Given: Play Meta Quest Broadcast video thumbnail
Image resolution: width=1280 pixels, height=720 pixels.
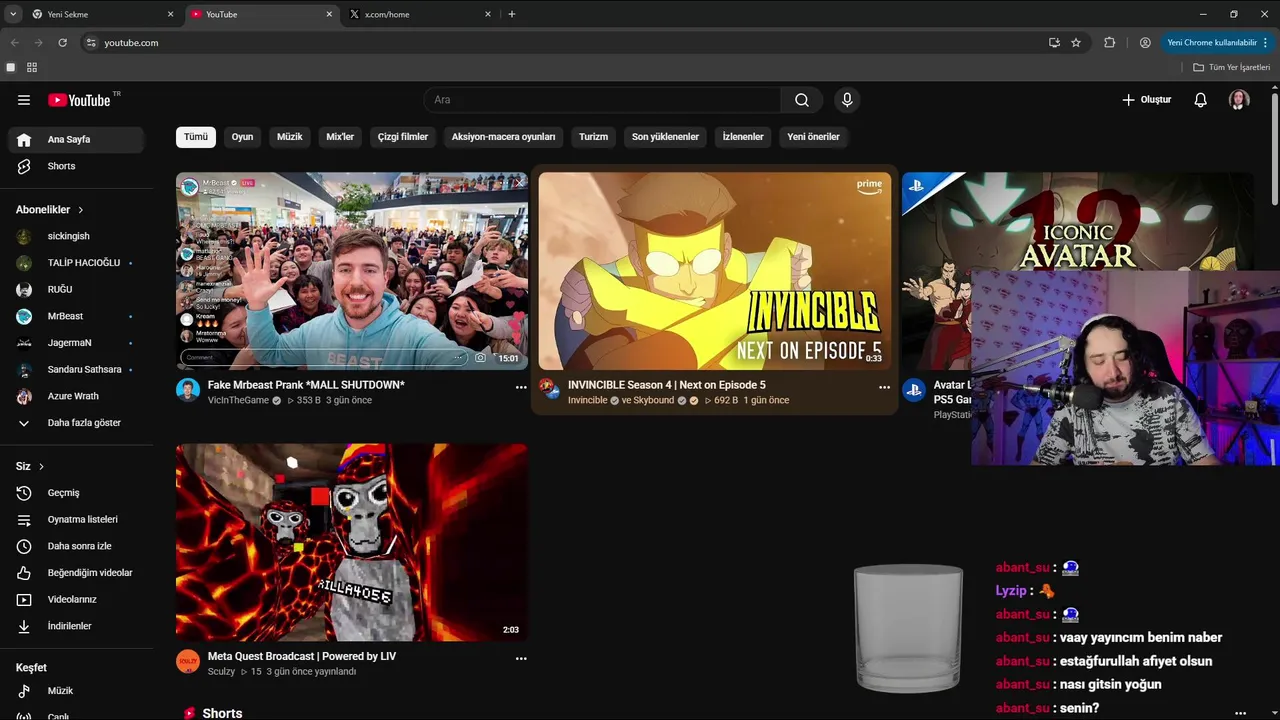Looking at the screenshot, I should coord(352,542).
